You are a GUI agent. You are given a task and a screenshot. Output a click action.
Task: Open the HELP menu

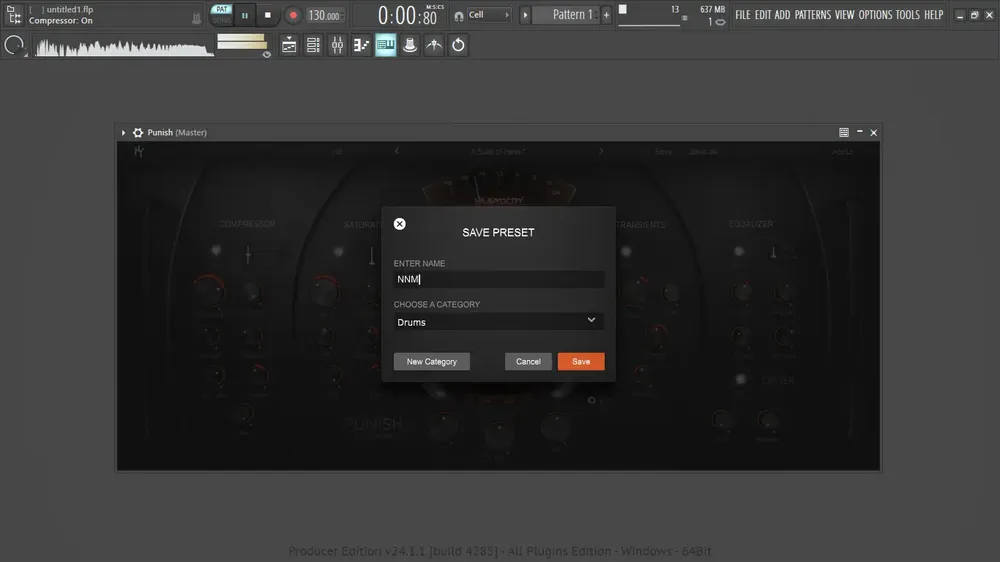coord(934,15)
